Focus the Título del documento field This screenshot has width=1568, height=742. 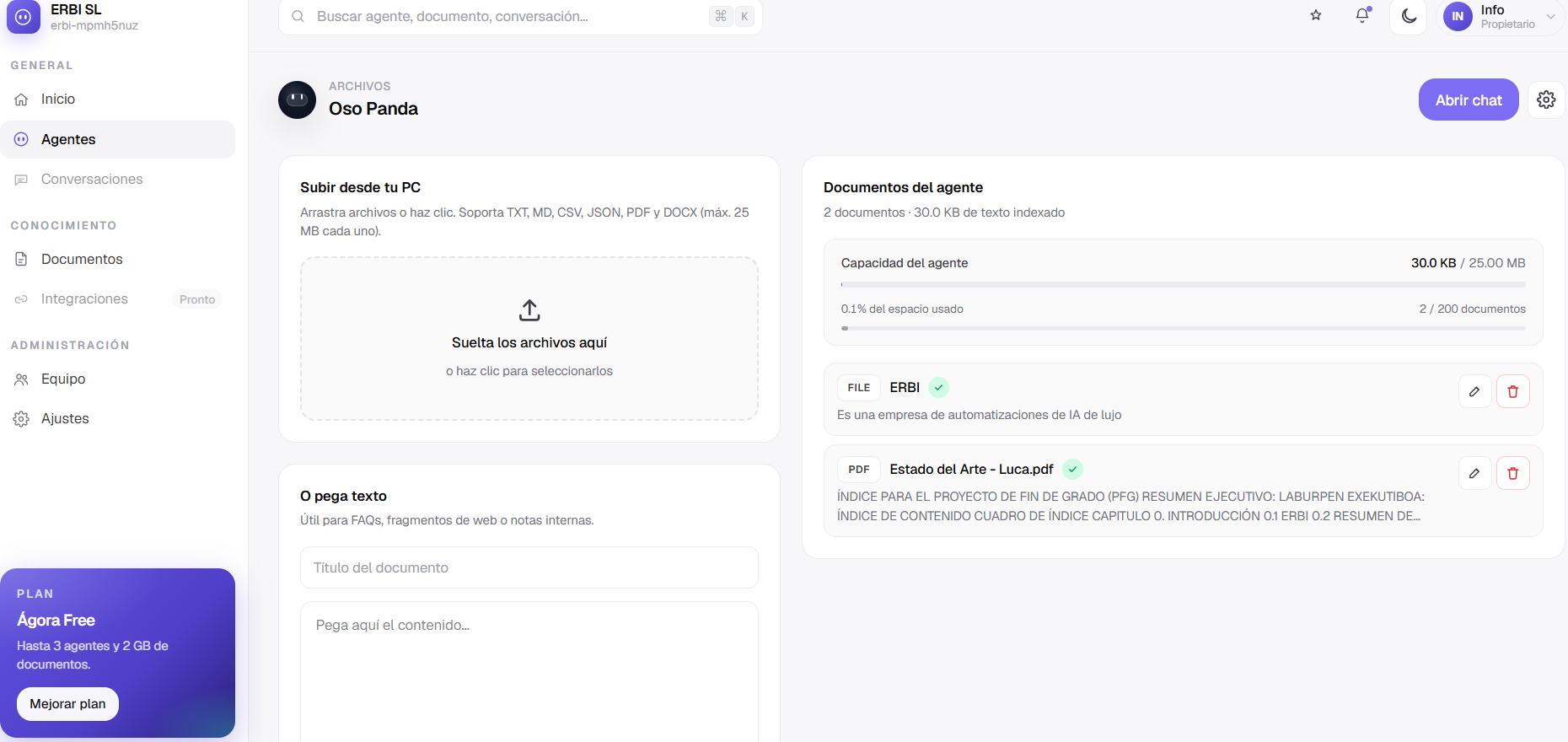pos(529,567)
